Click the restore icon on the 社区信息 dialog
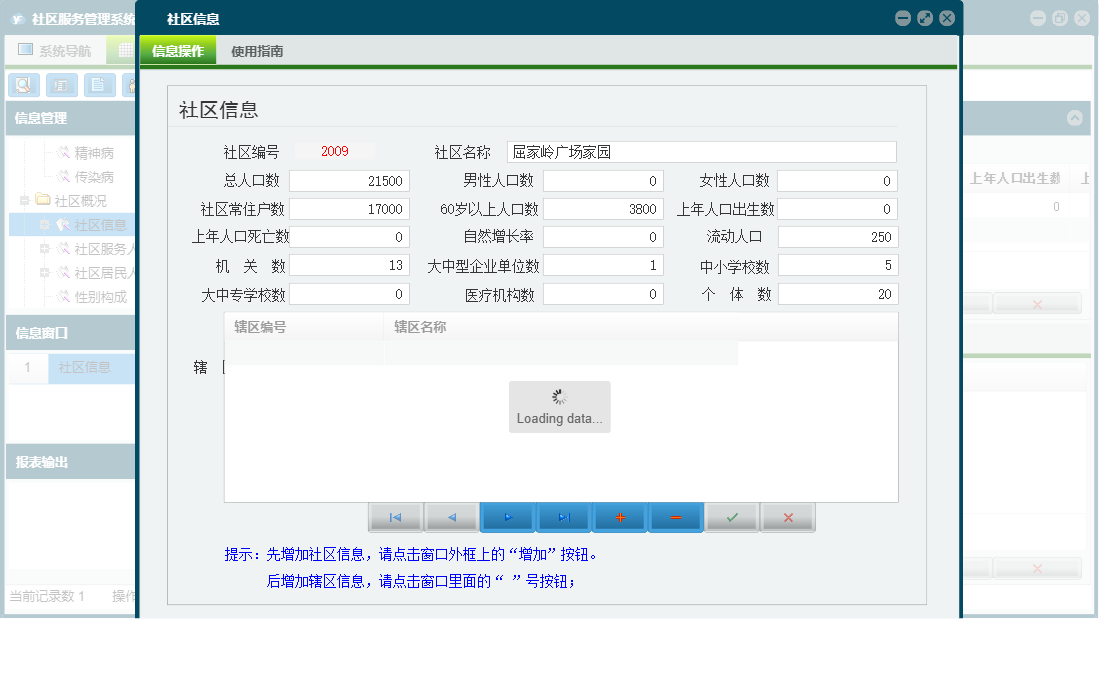The height and width of the screenshot is (675, 1099). pos(924,17)
